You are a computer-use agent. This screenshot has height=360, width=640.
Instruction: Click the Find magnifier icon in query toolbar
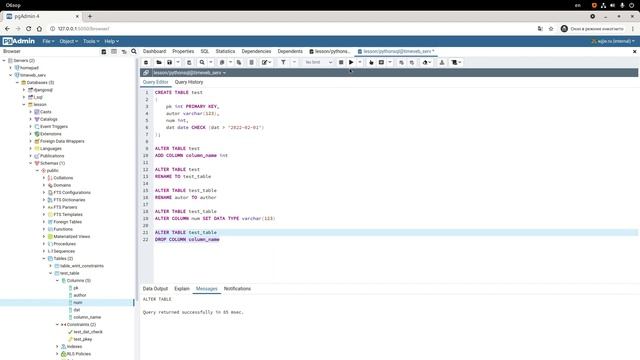click(202, 62)
